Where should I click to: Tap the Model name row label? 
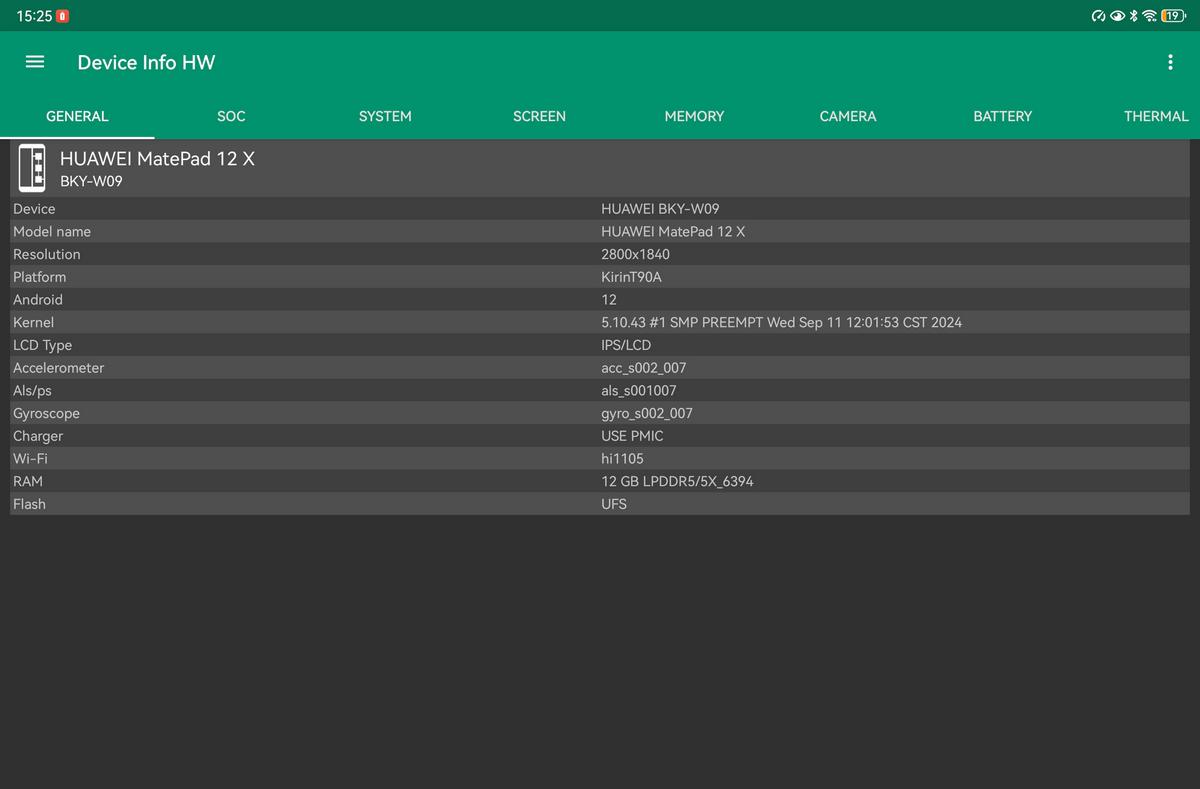tap(52, 231)
